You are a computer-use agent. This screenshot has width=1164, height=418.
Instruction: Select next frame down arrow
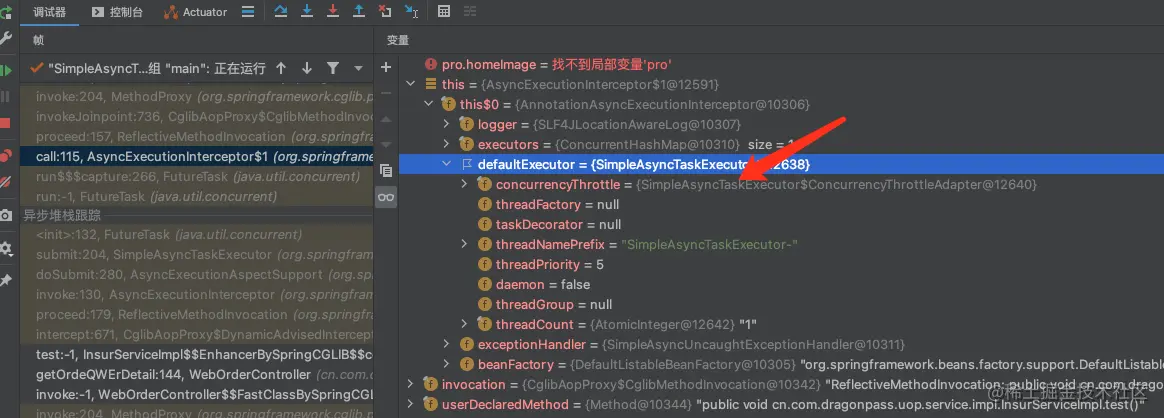[307, 68]
